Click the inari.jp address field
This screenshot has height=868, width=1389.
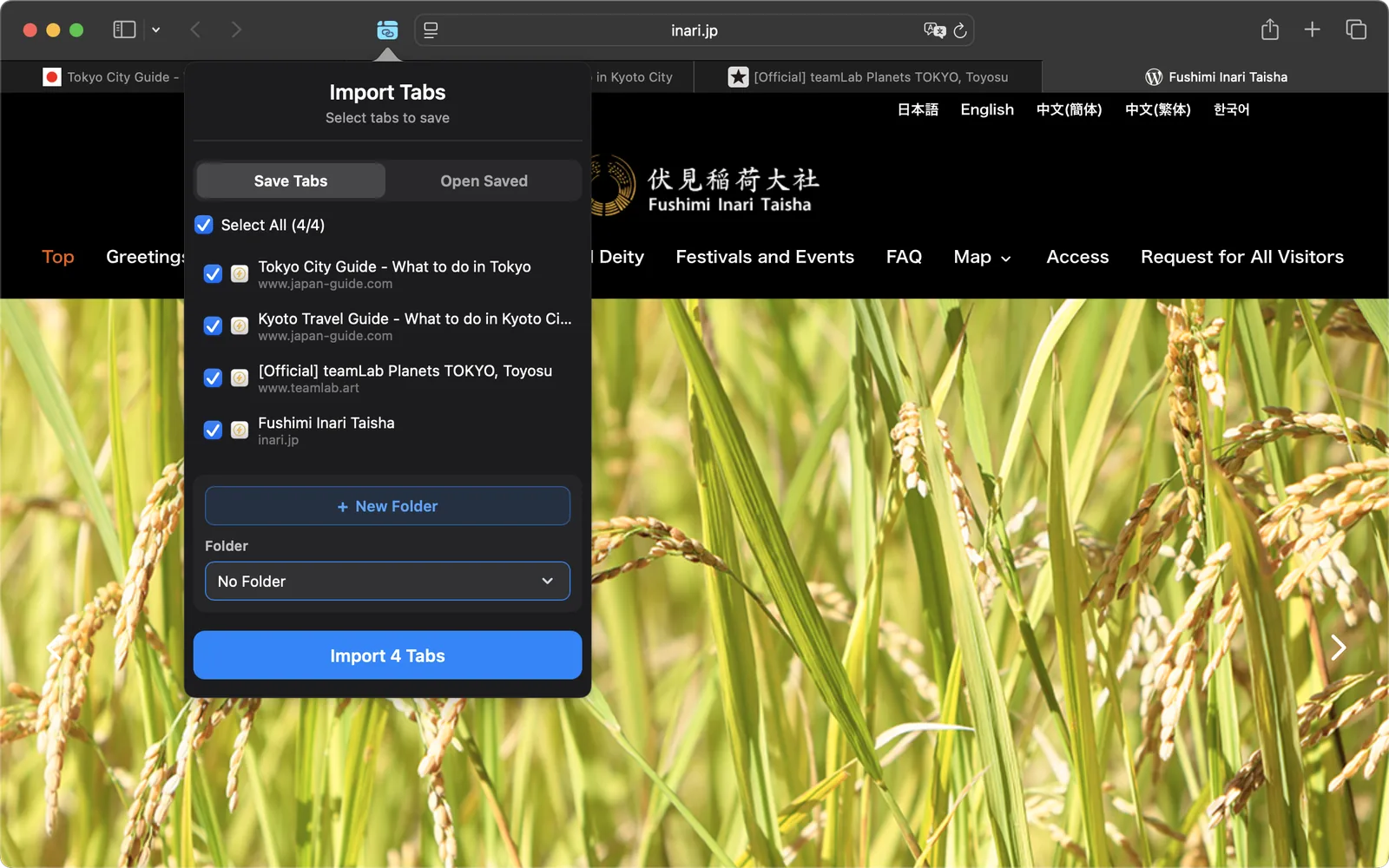point(694,30)
